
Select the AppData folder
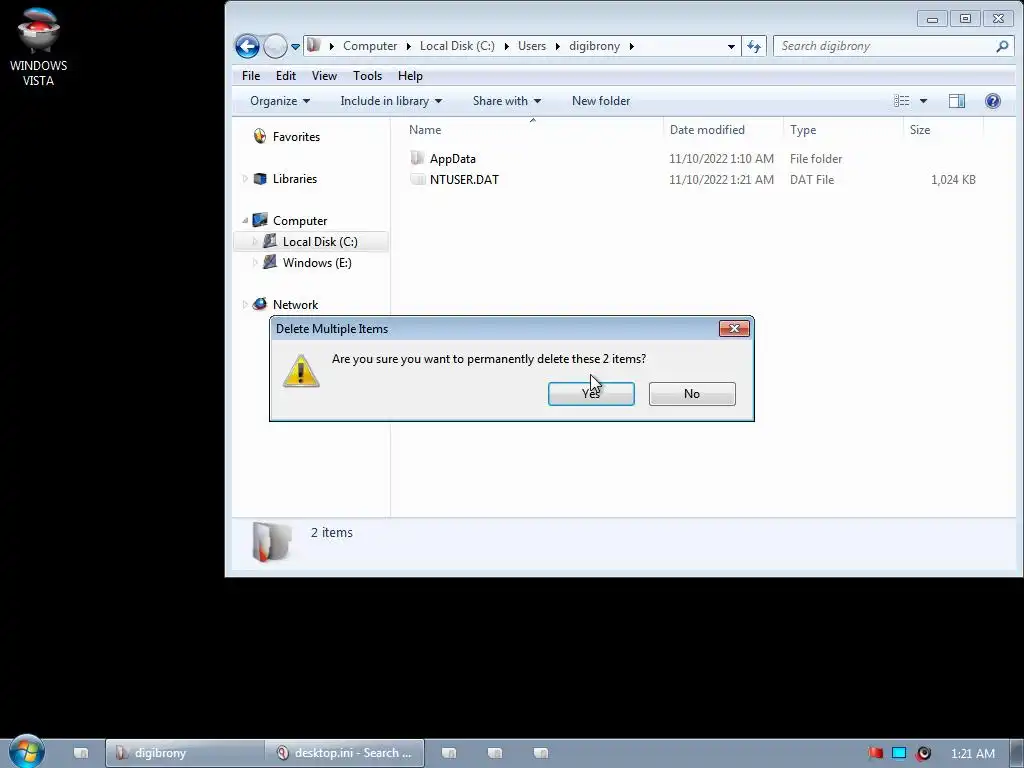(453, 159)
